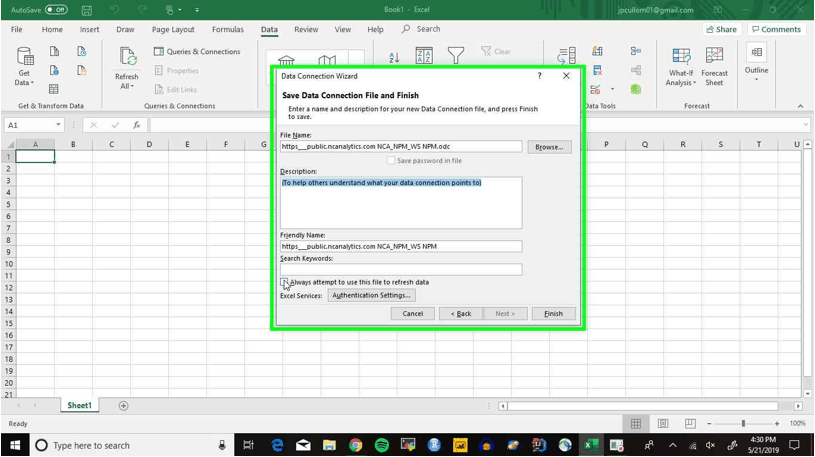Open Customize Quick Access Toolbar dropdown
The height and width of the screenshot is (457, 815).
pos(197,10)
